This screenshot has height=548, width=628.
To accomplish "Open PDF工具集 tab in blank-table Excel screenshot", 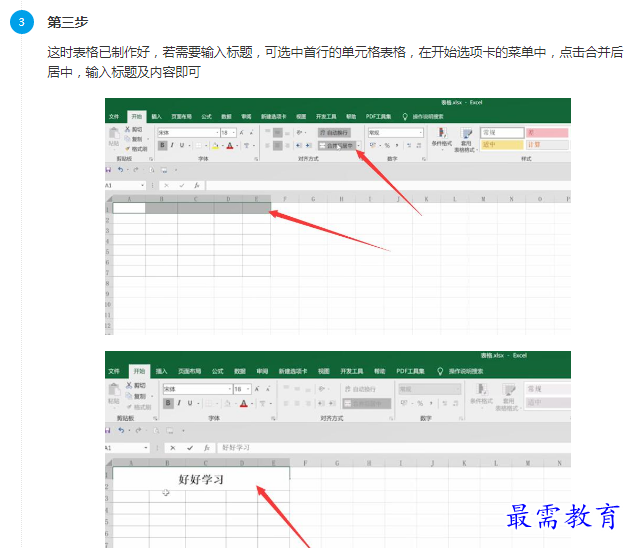I will tap(378, 117).
